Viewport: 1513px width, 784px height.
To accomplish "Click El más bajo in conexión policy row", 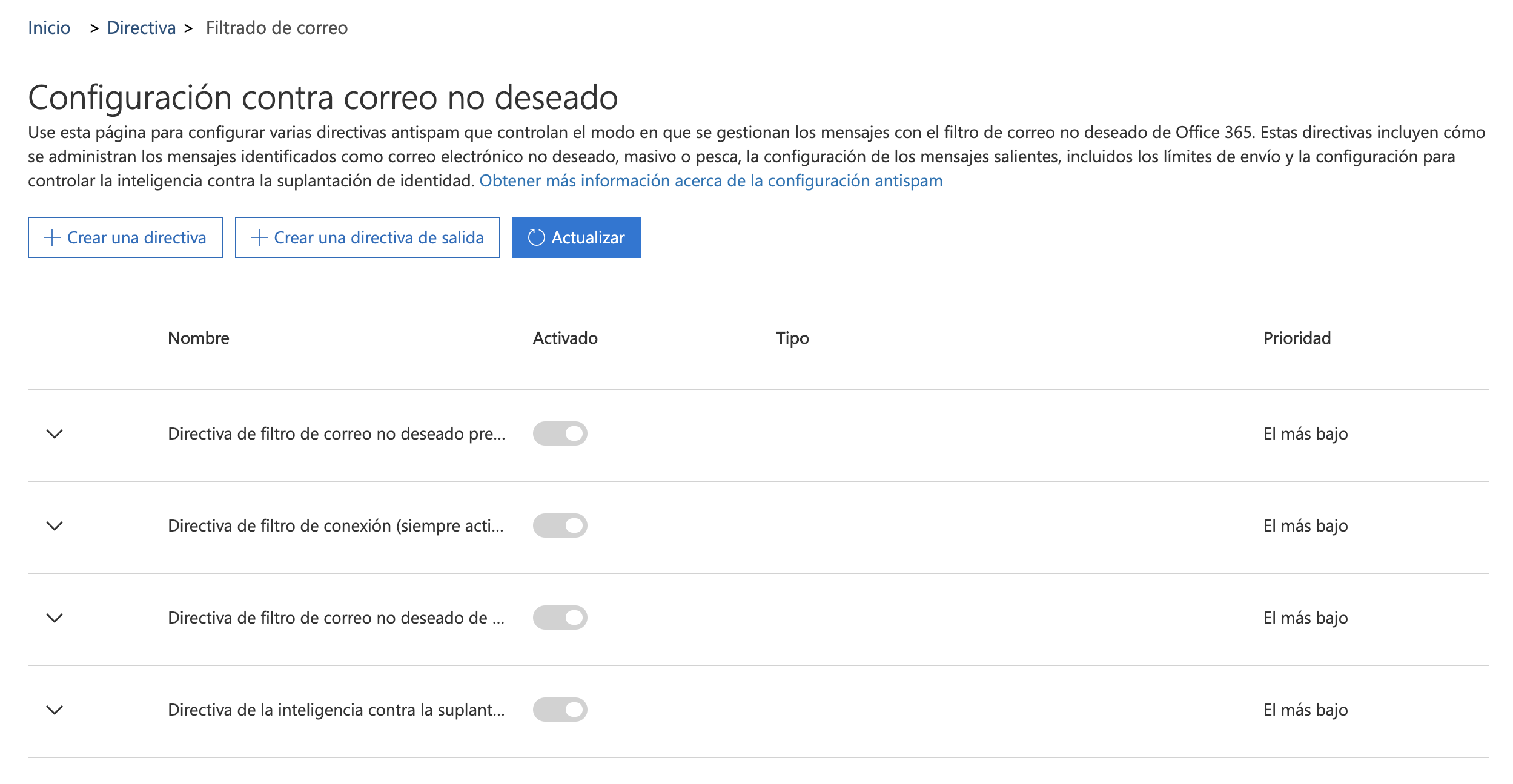I will tap(1306, 525).
